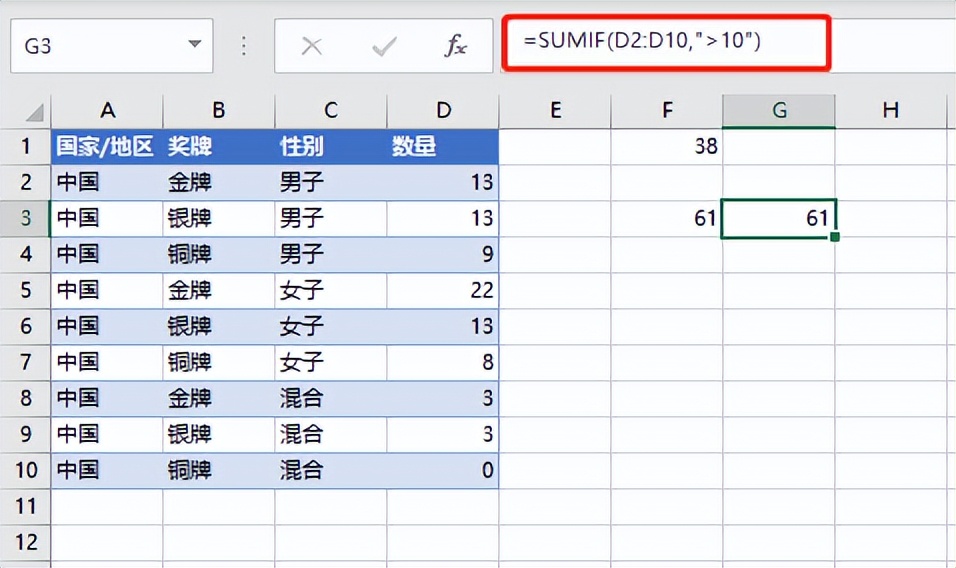The width and height of the screenshot is (956, 568).
Task: Select column B header
Action: coord(219,110)
